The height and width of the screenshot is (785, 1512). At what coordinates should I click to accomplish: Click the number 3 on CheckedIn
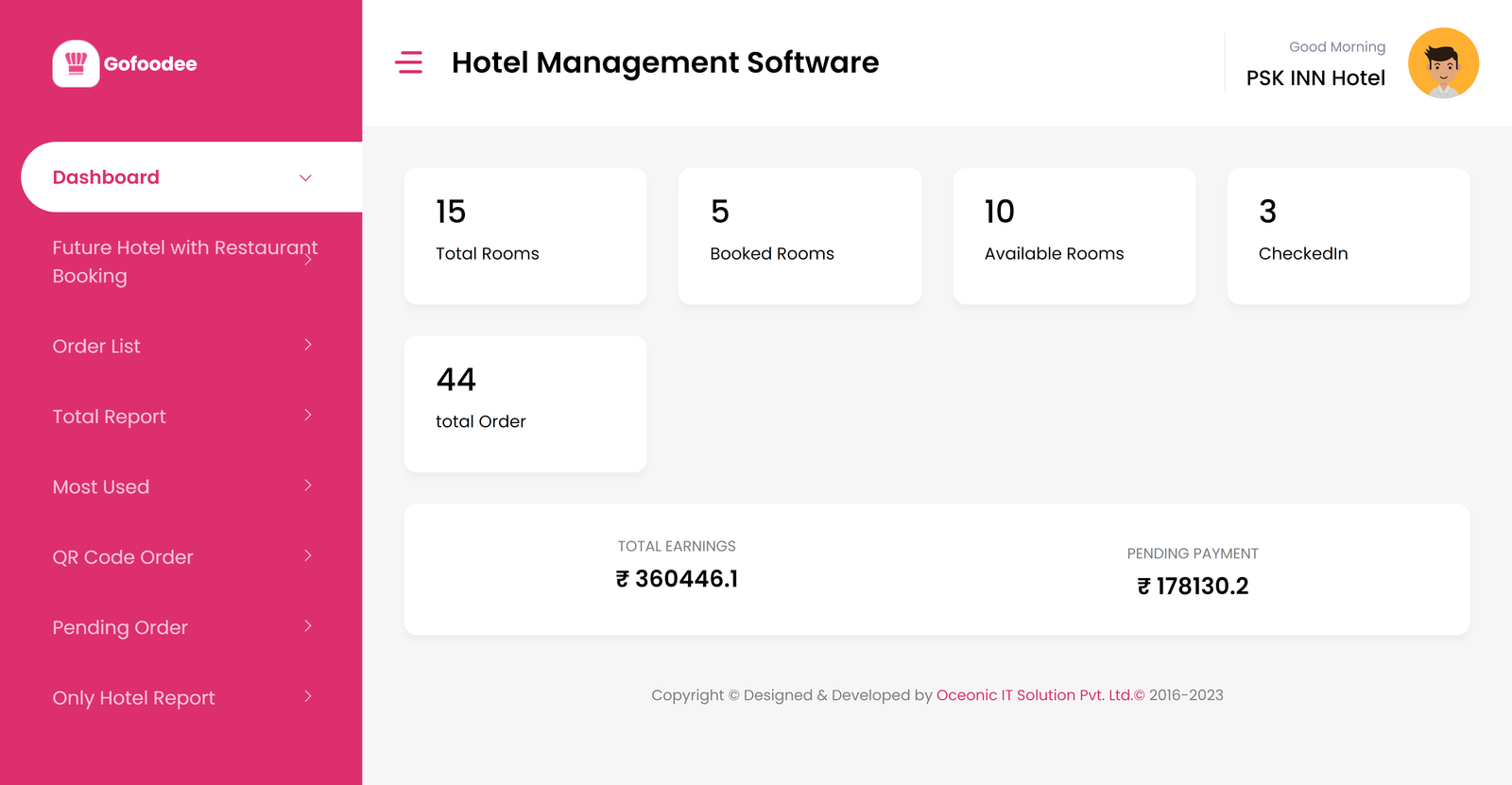pos(1267,212)
